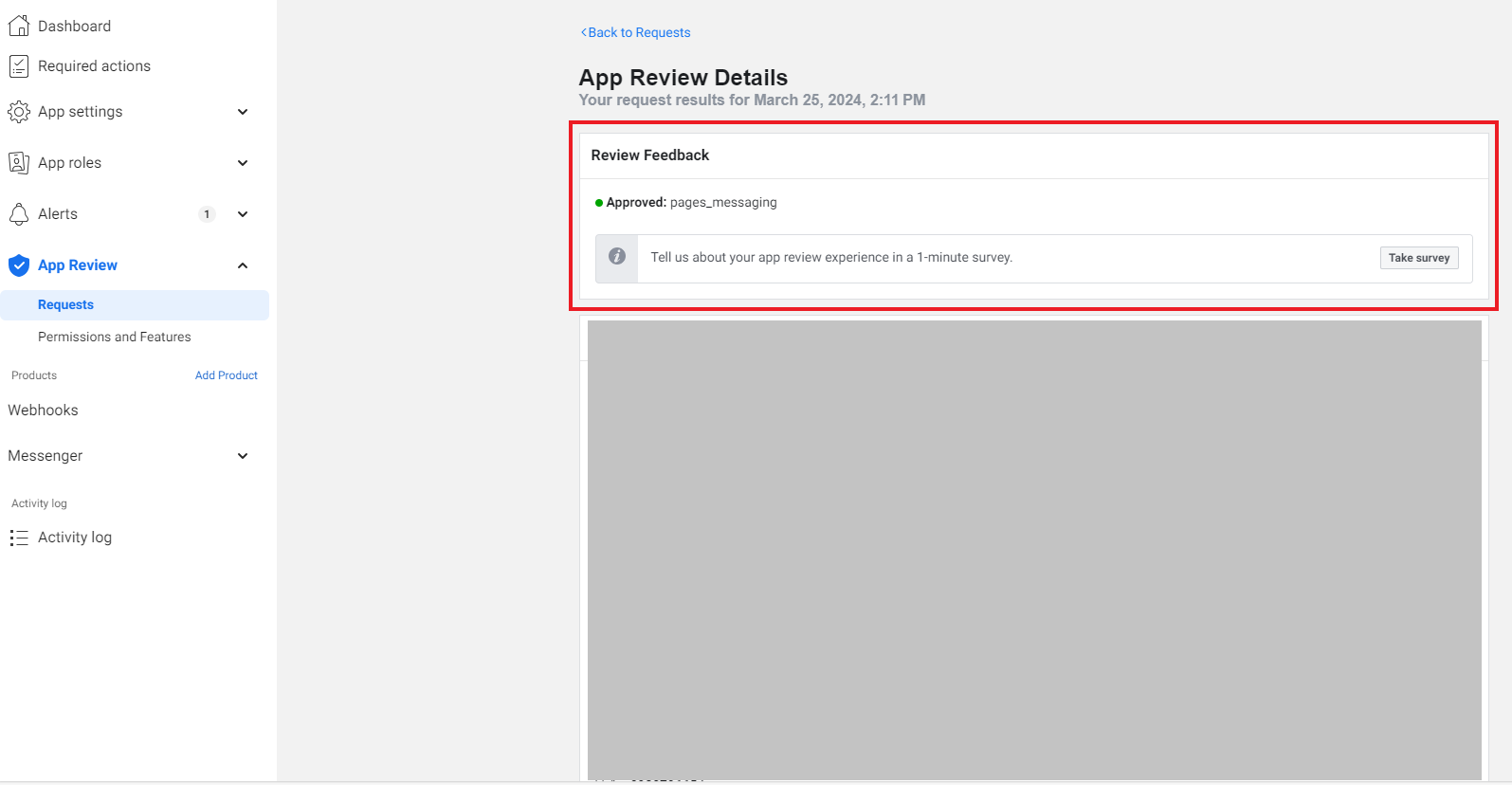This screenshot has height=785, width=1512.
Task: Click the App Review shield icon
Action: (x=18, y=265)
